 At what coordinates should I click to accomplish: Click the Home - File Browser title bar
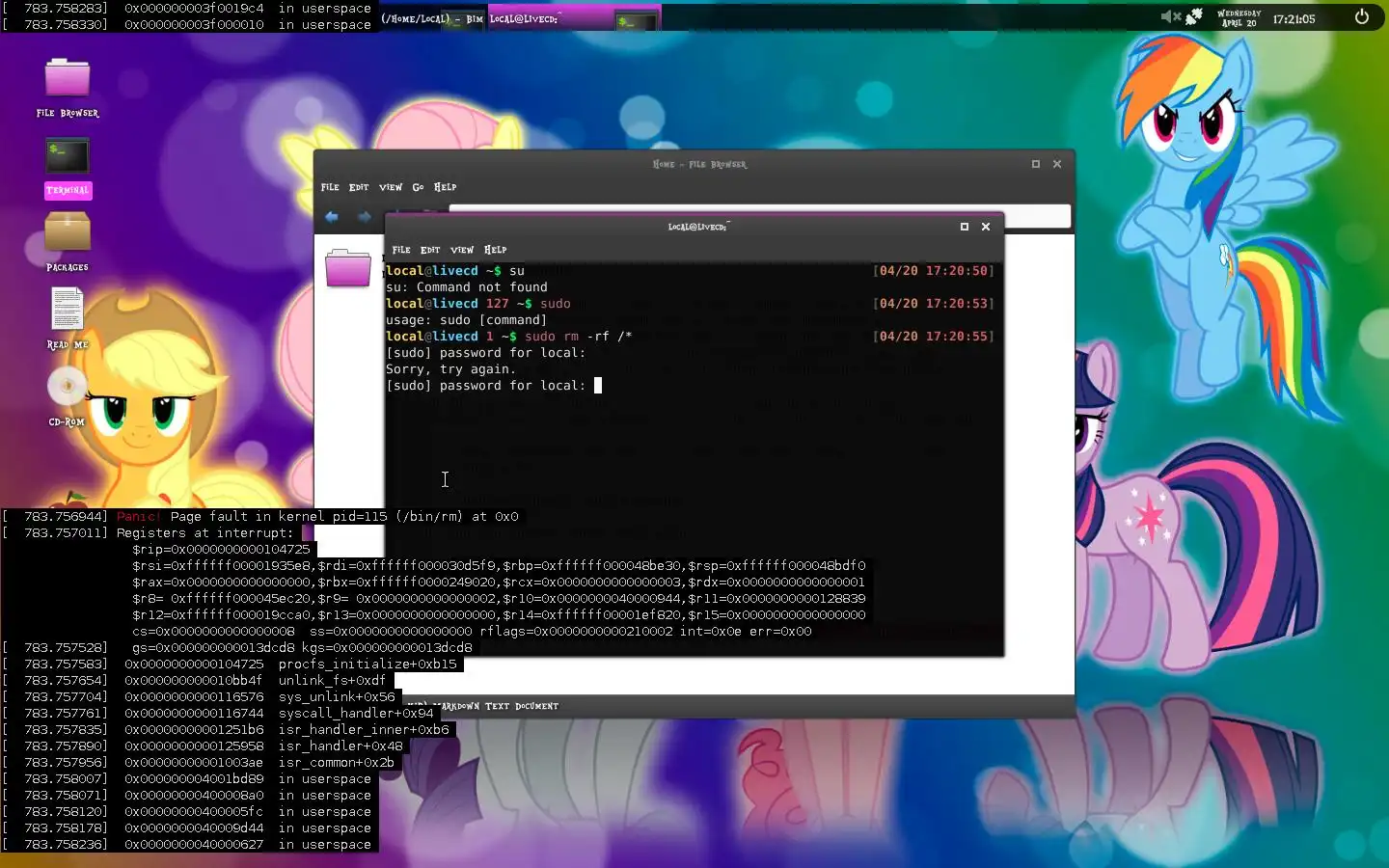(x=700, y=164)
